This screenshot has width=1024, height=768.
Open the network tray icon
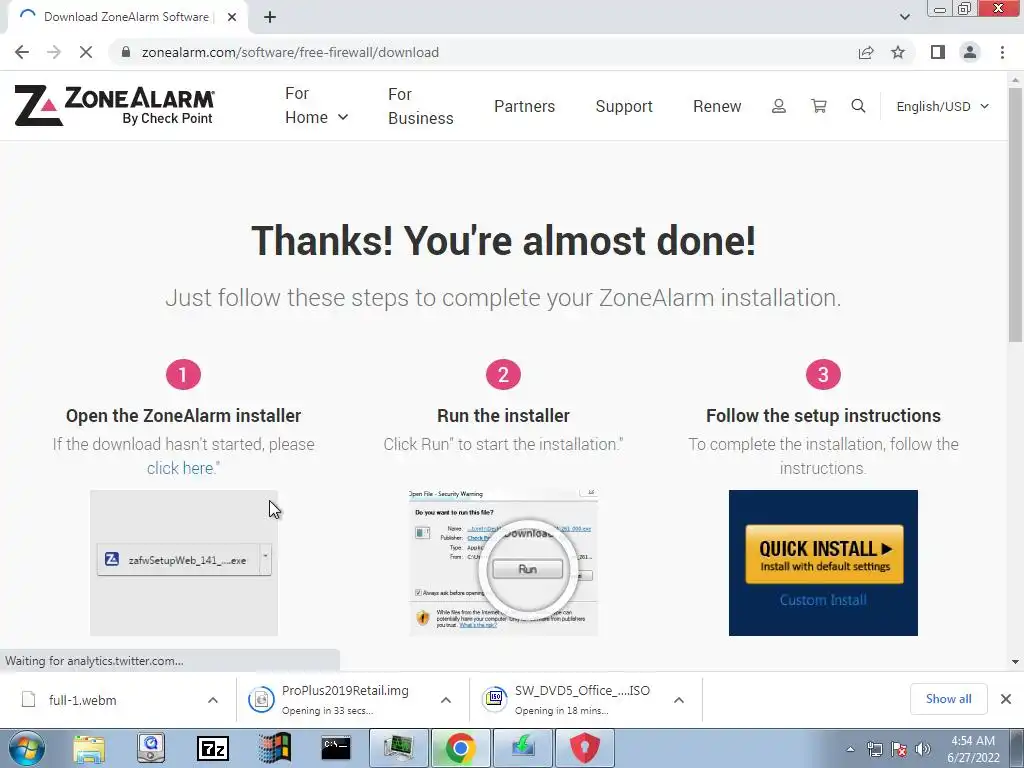coord(874,749)
